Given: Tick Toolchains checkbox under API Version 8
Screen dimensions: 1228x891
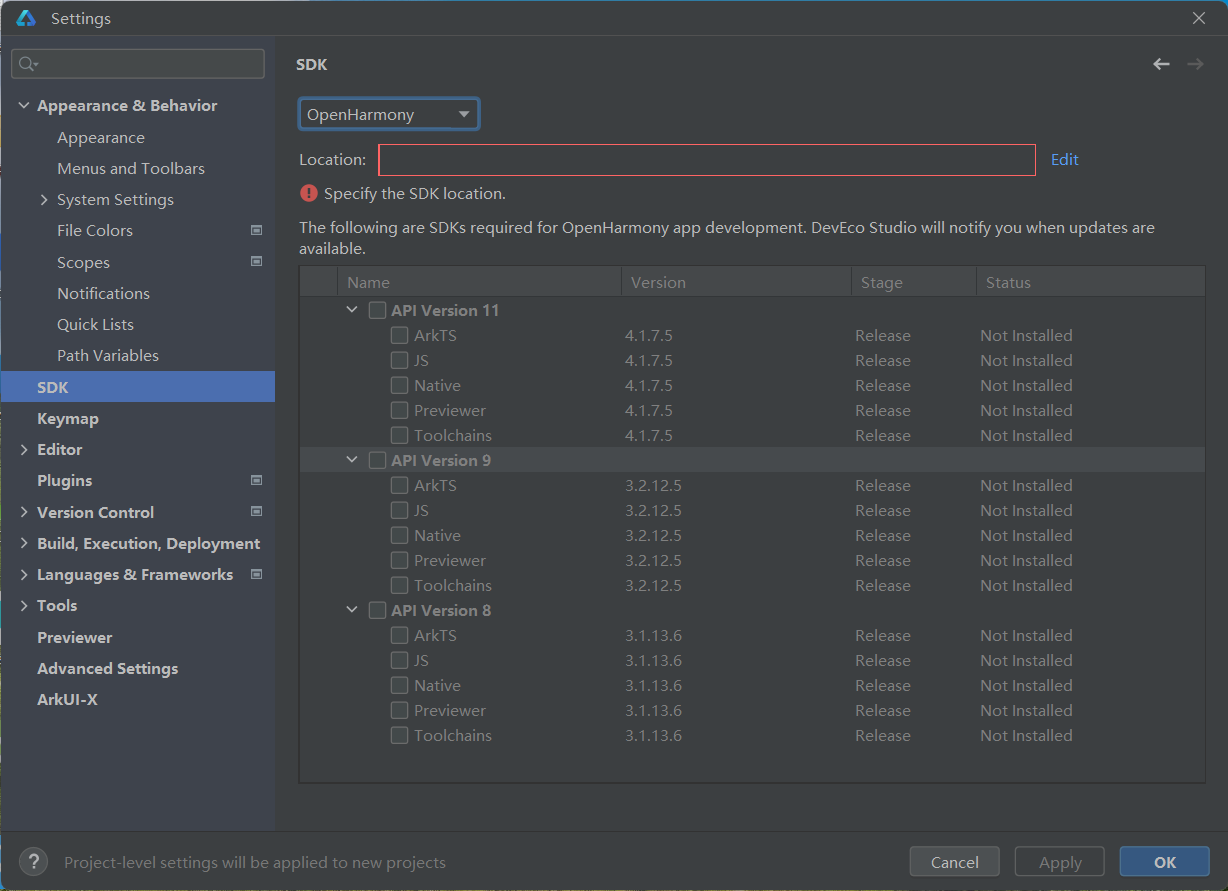Looking at the screenshot, I should click(399, 735).
